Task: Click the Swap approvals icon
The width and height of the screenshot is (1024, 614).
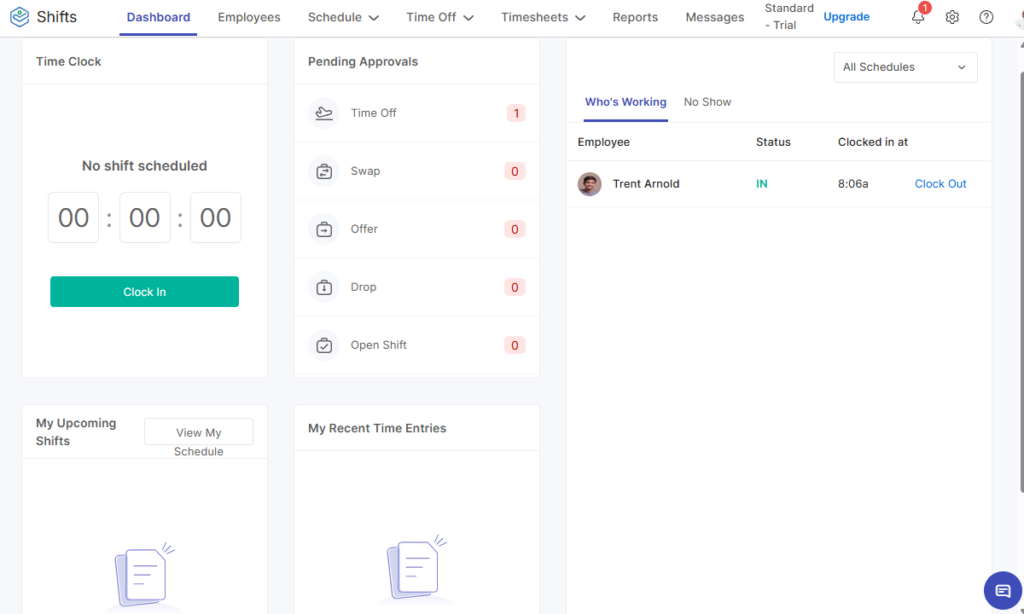Action: pos(324,171)
